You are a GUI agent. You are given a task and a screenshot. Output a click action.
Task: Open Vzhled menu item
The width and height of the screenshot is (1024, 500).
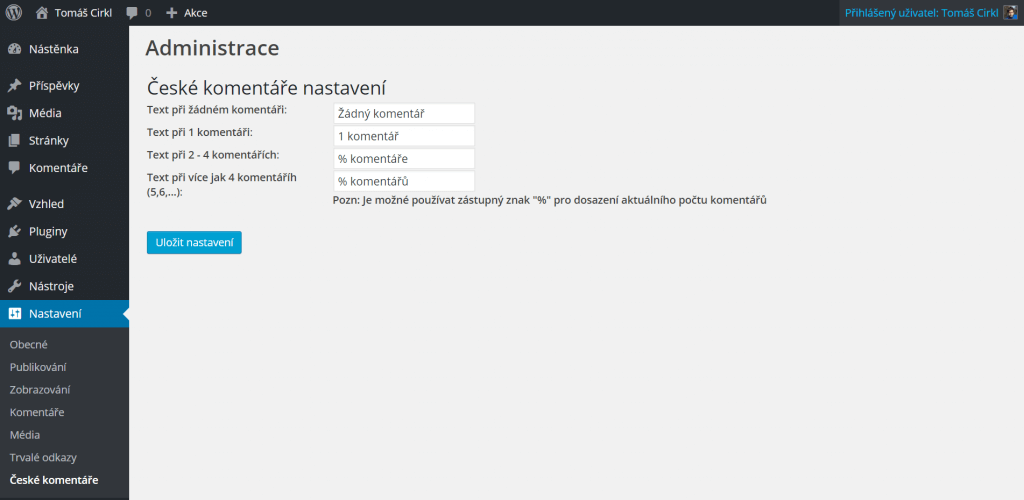pos(64,204)
